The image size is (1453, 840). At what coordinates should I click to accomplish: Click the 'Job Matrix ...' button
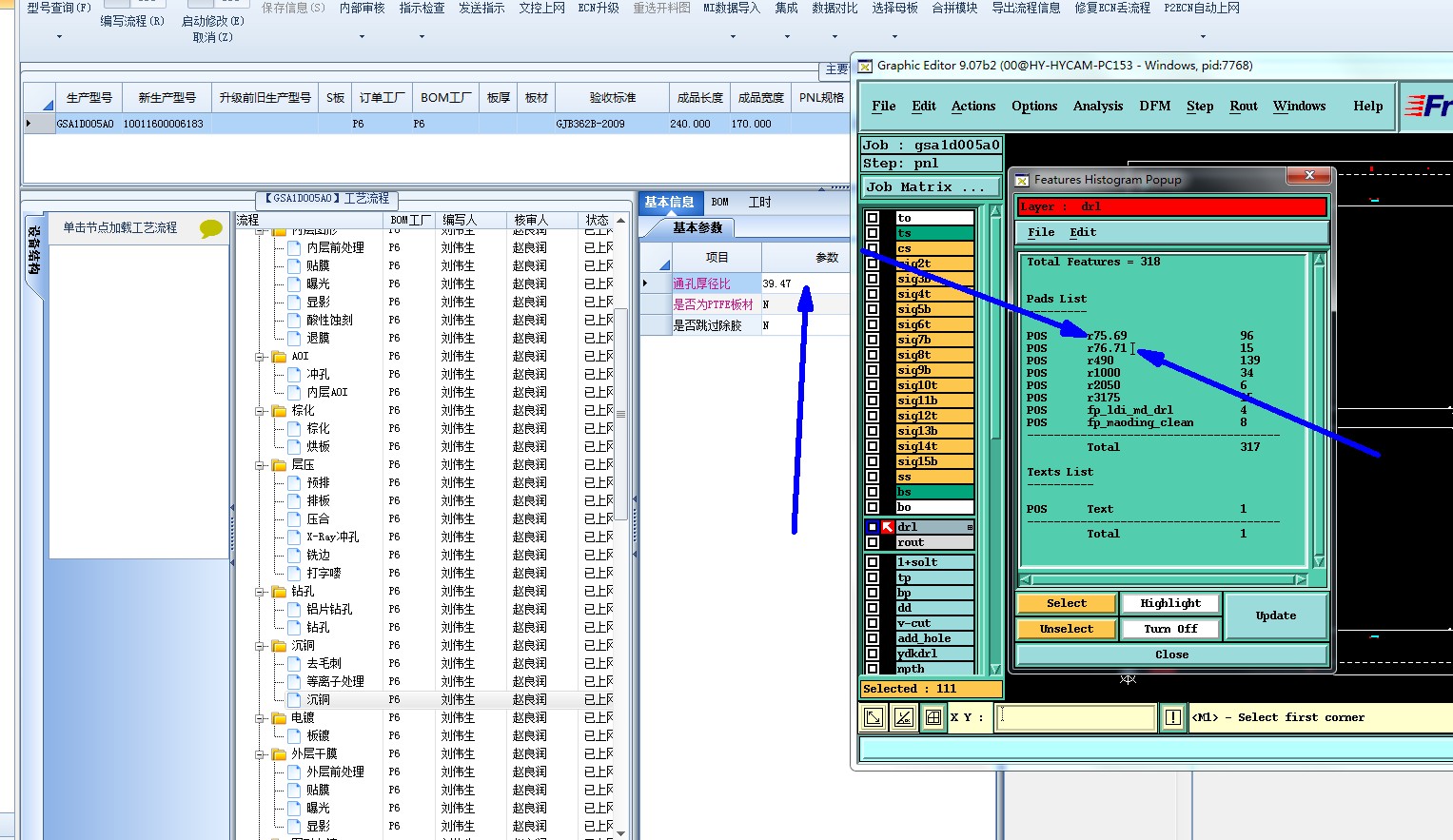pos(930,187)
